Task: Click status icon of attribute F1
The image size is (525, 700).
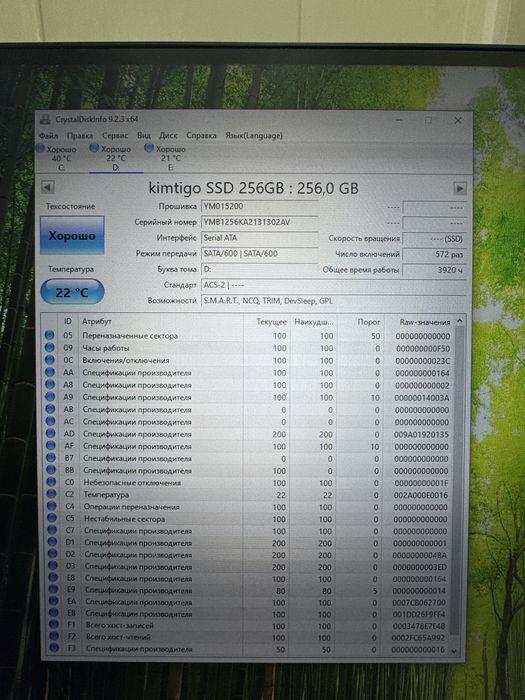Action: [x=54, y=625]
